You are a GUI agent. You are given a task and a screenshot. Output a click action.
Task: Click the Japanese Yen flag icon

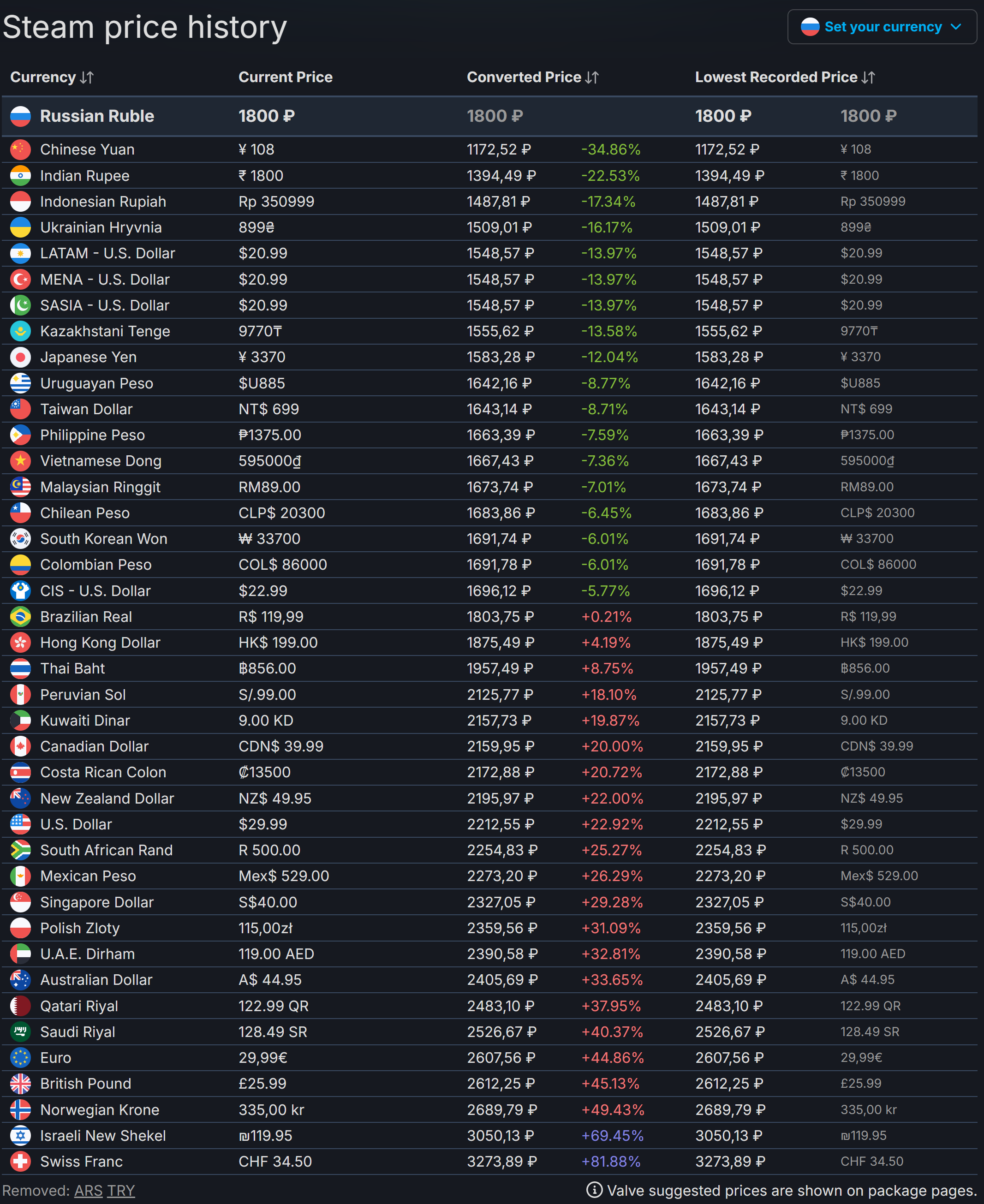coord(20,357)
